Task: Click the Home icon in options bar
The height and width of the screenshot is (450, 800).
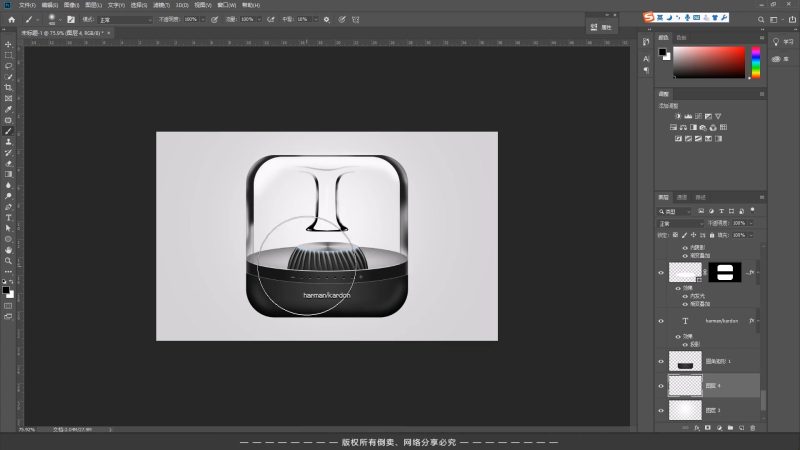Action: point(11,18)
